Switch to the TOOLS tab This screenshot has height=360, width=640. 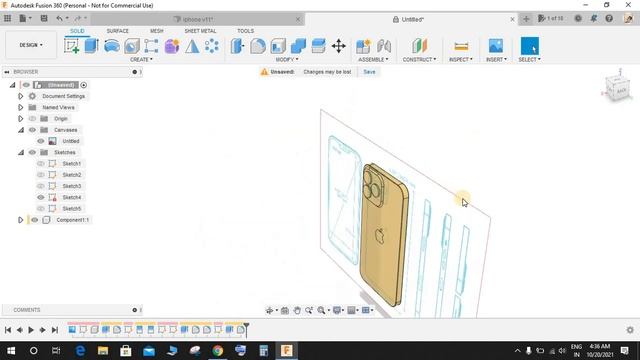(x=245, y=31)
